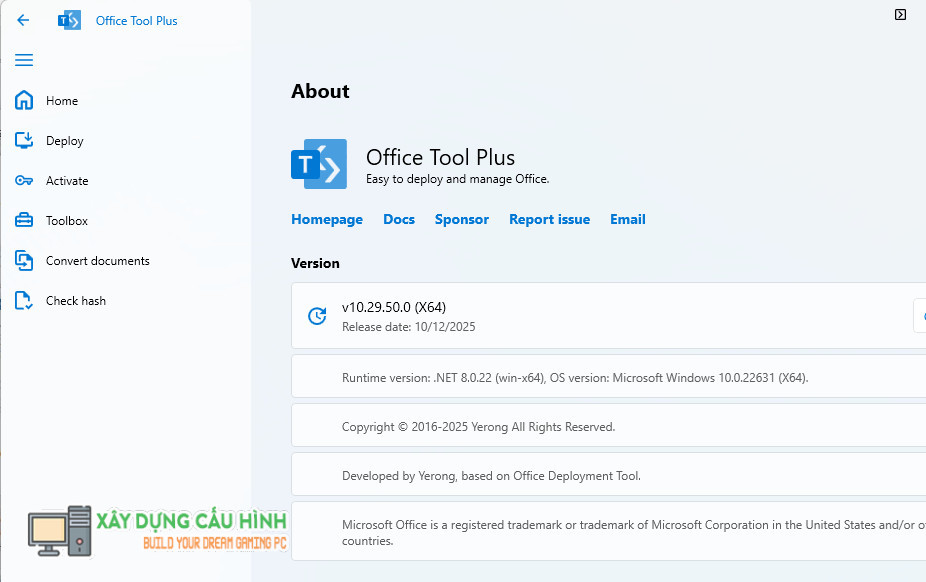The height and width of the screenshot is (582, 926).
Task: Select the Deploy download icon
Action: click(25, 140)
